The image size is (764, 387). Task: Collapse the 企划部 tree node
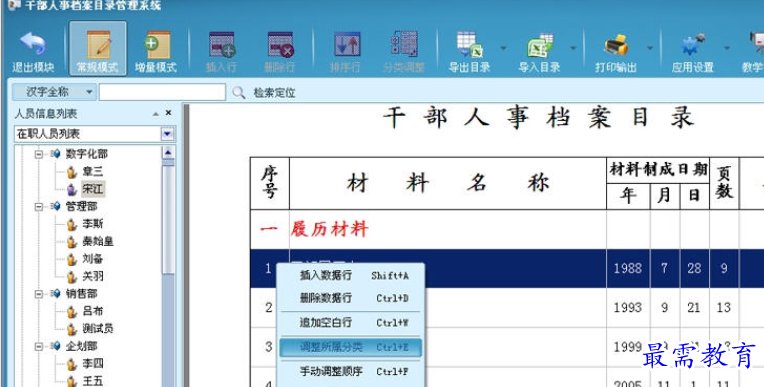click(x=39, y=347)
